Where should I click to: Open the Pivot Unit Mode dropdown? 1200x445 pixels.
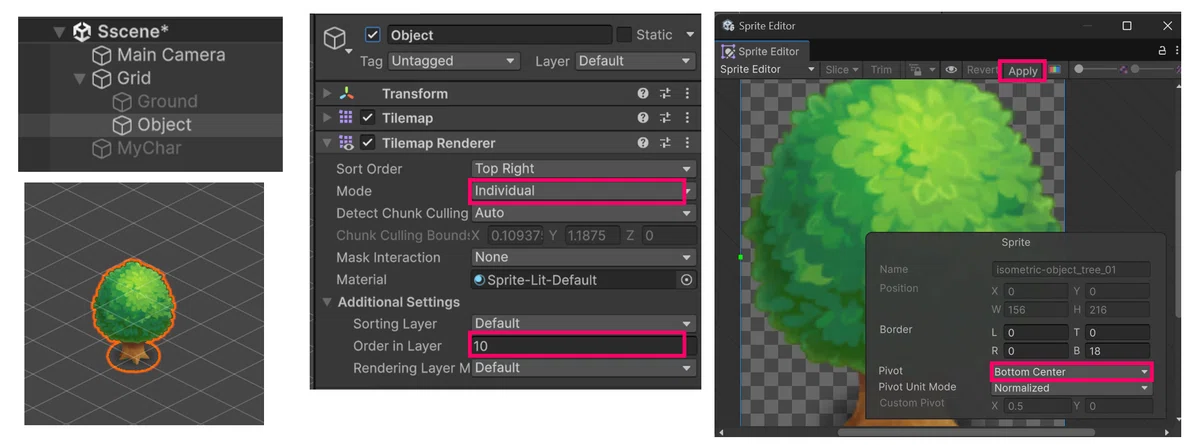1072,388
